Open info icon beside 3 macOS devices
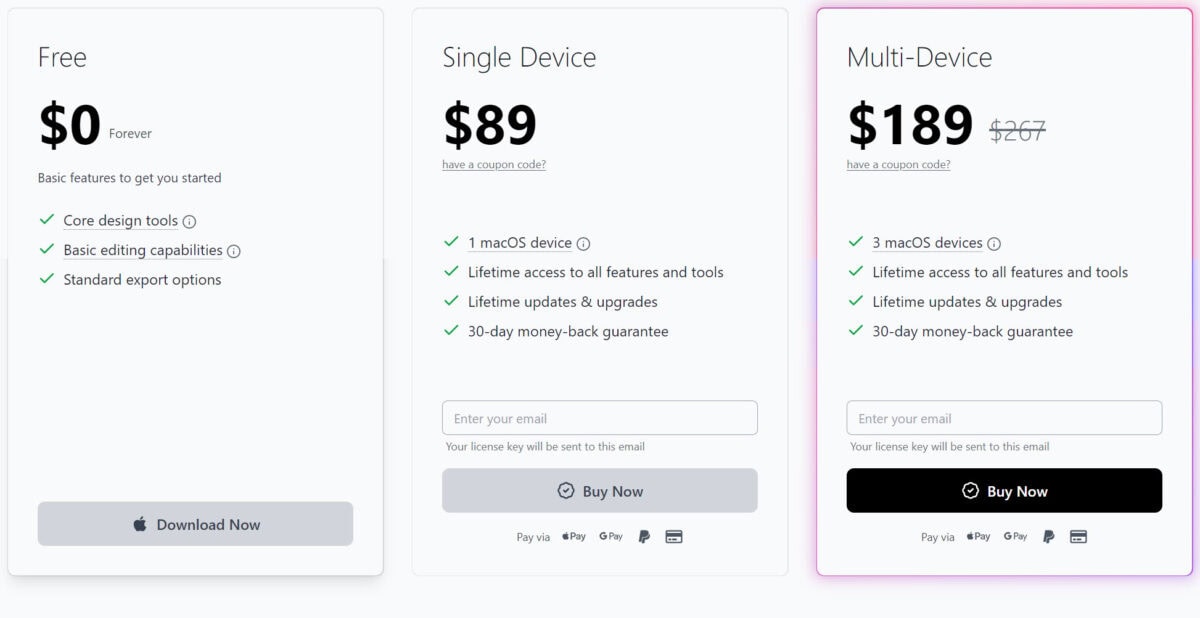This screenshot has height=618, width=1200. click(994, 244)
